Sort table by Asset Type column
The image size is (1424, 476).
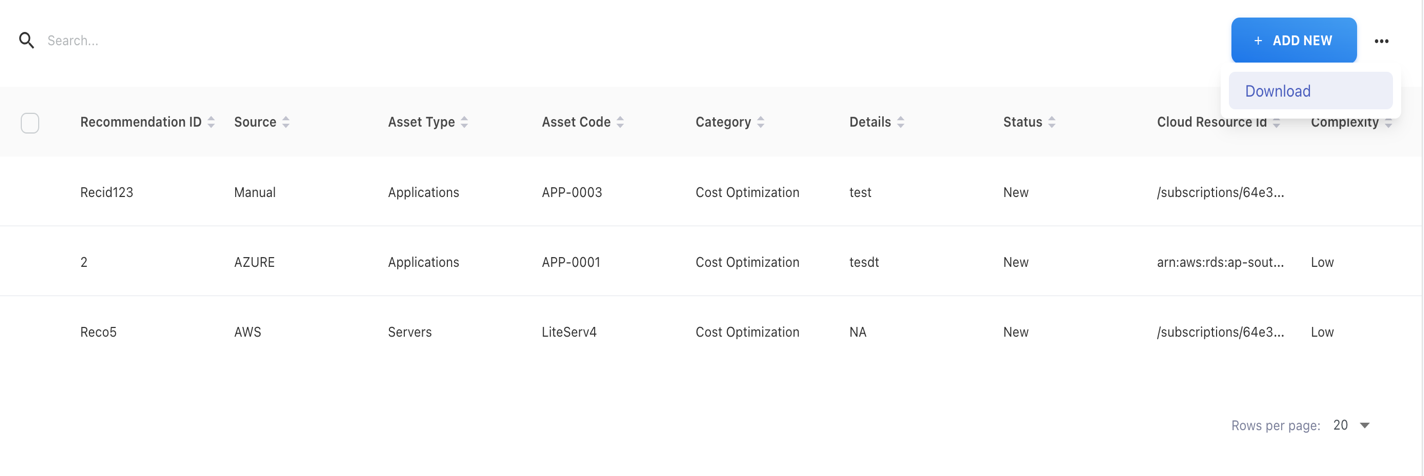pyautogui.click(x=464, y=122)
